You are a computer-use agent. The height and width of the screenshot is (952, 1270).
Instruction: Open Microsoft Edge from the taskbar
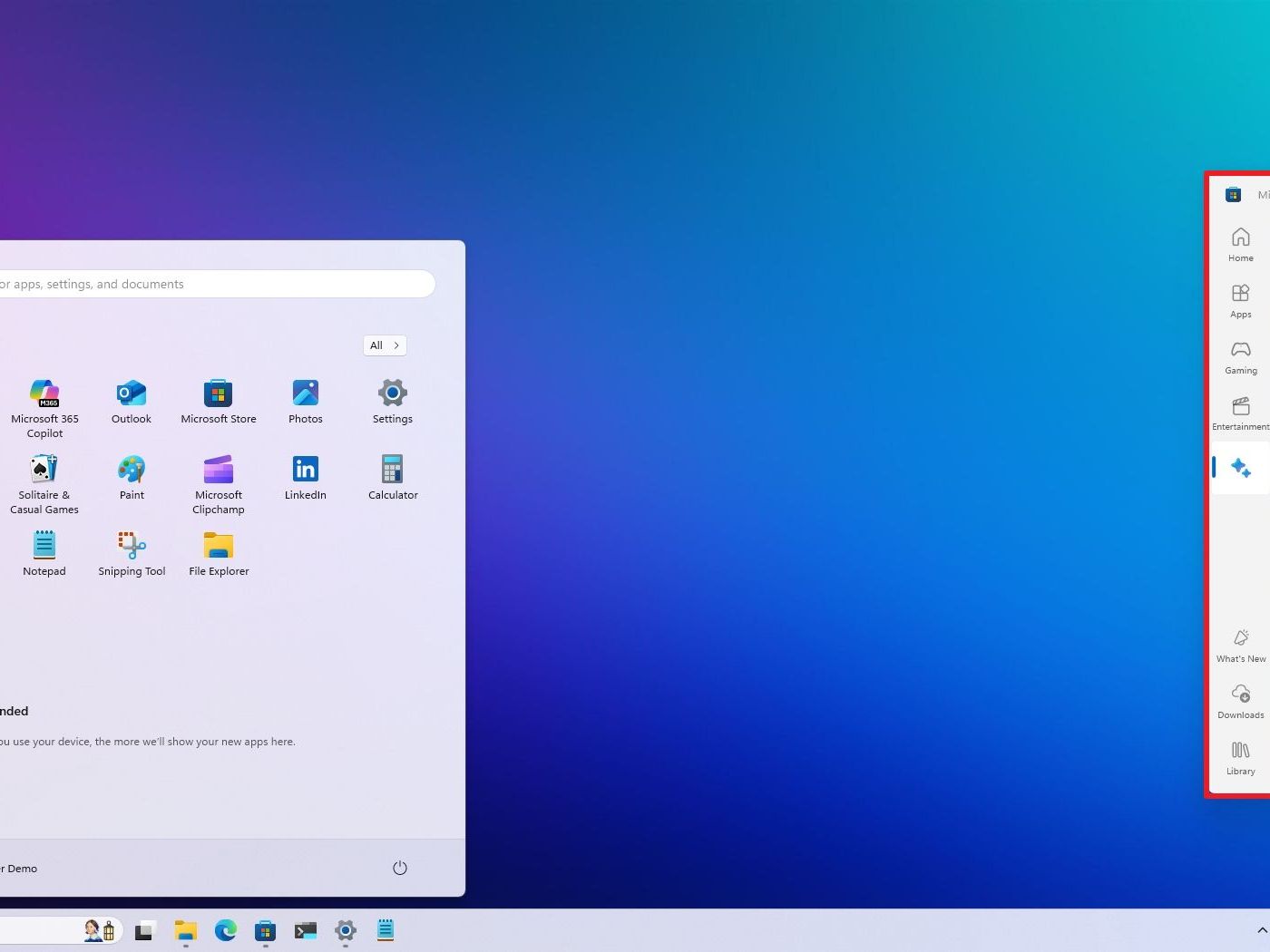pyautogui.click(x=225, y=930)
